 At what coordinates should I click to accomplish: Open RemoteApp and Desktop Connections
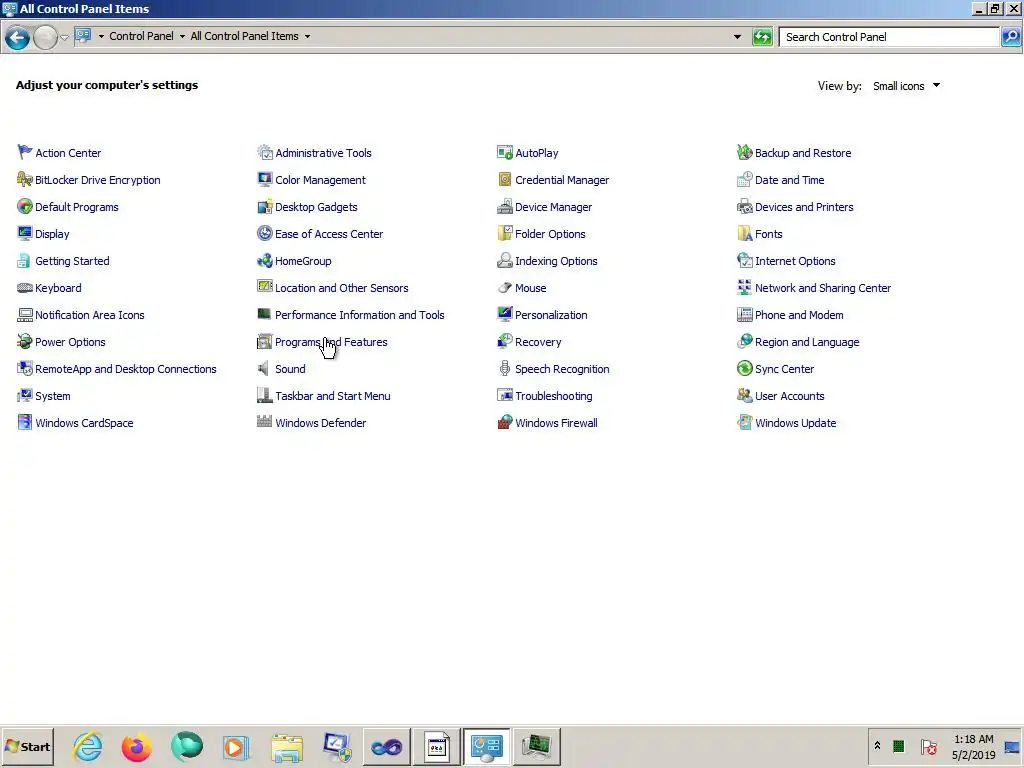(125, 369)
